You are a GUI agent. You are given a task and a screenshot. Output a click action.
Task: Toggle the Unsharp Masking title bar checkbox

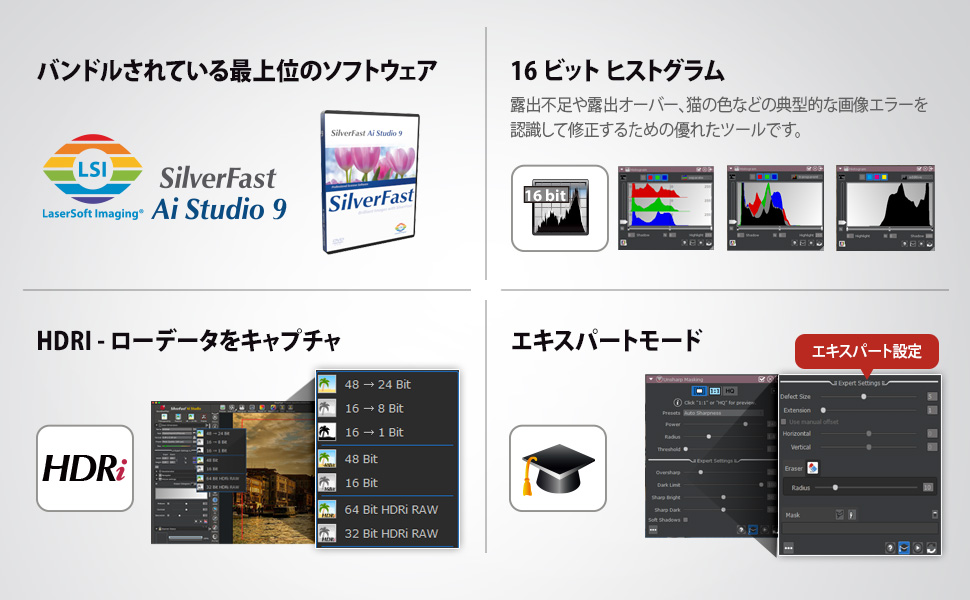coord(762,379)
